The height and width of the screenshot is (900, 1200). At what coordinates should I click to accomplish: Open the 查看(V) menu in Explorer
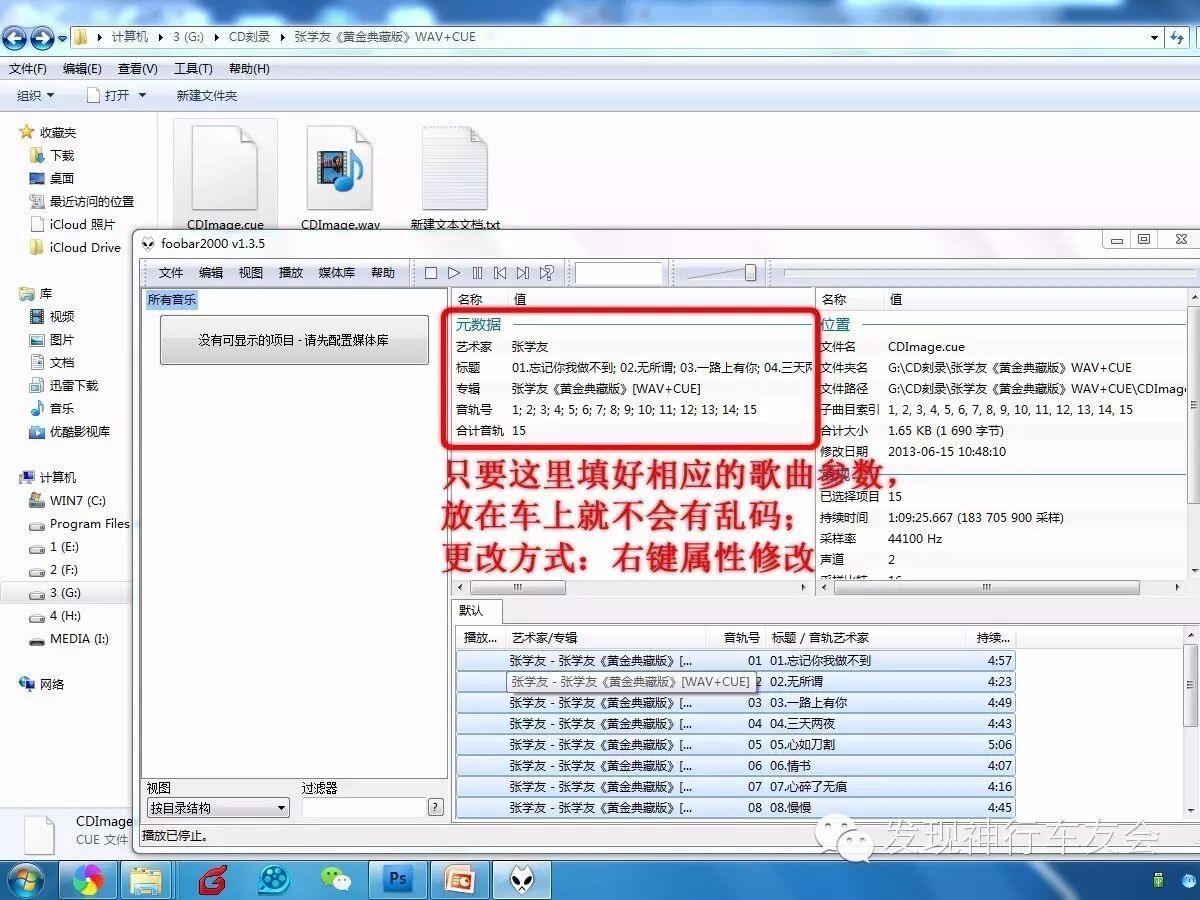(x=138, y=69)
